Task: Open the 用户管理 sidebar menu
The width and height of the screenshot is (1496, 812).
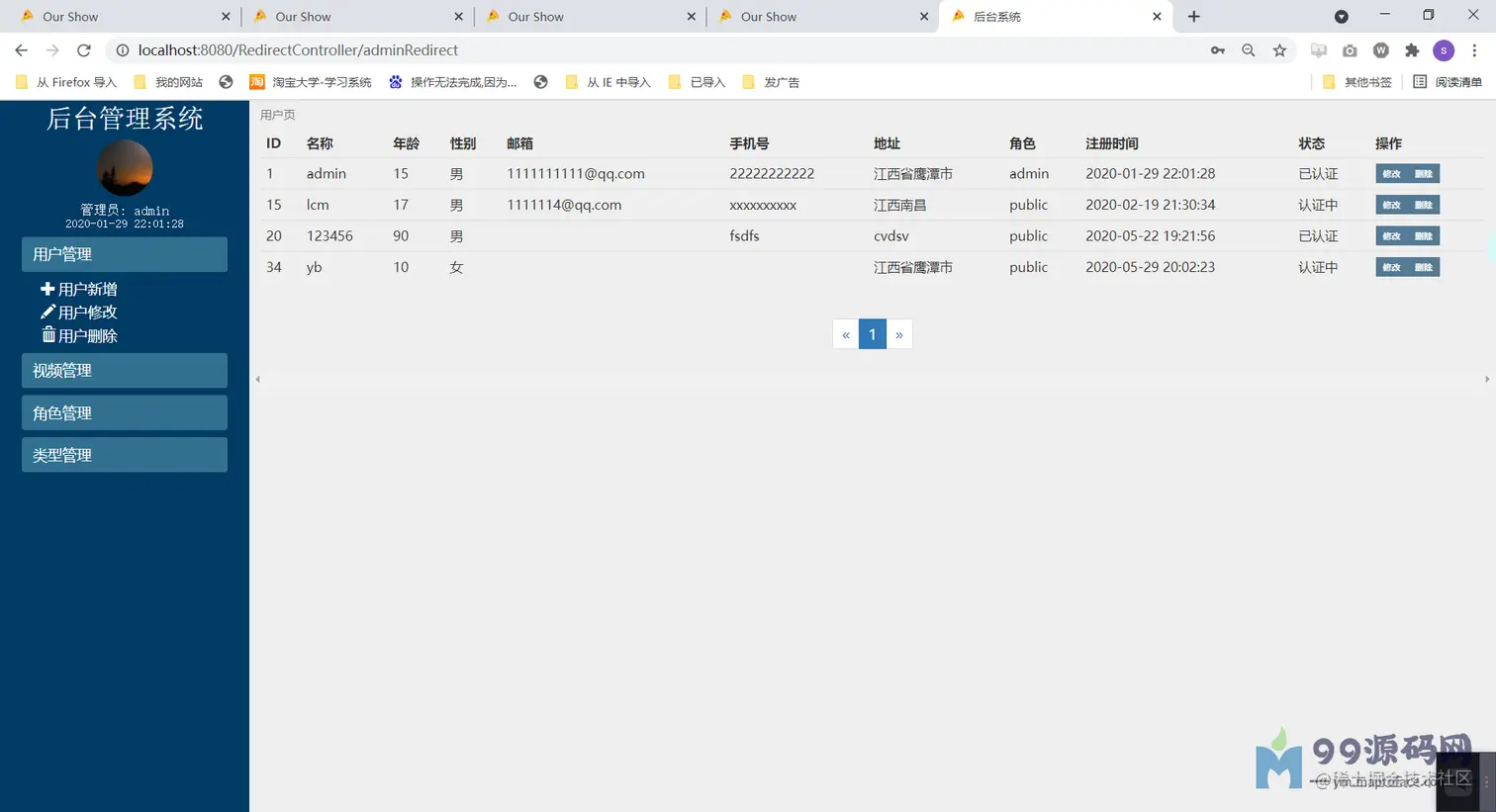Action: [125, 254]
